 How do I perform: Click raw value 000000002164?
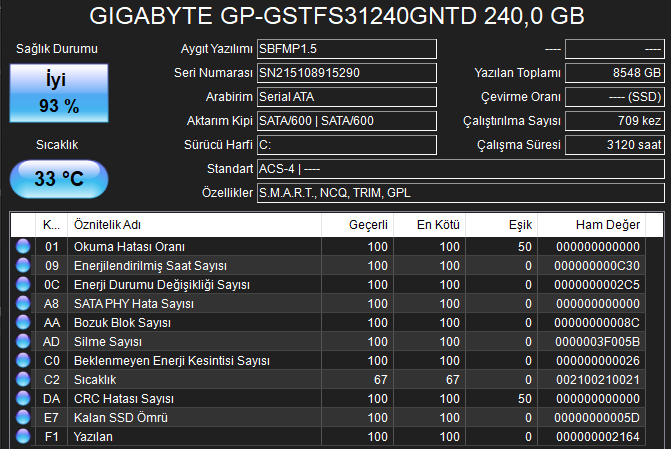pos(598,437)
